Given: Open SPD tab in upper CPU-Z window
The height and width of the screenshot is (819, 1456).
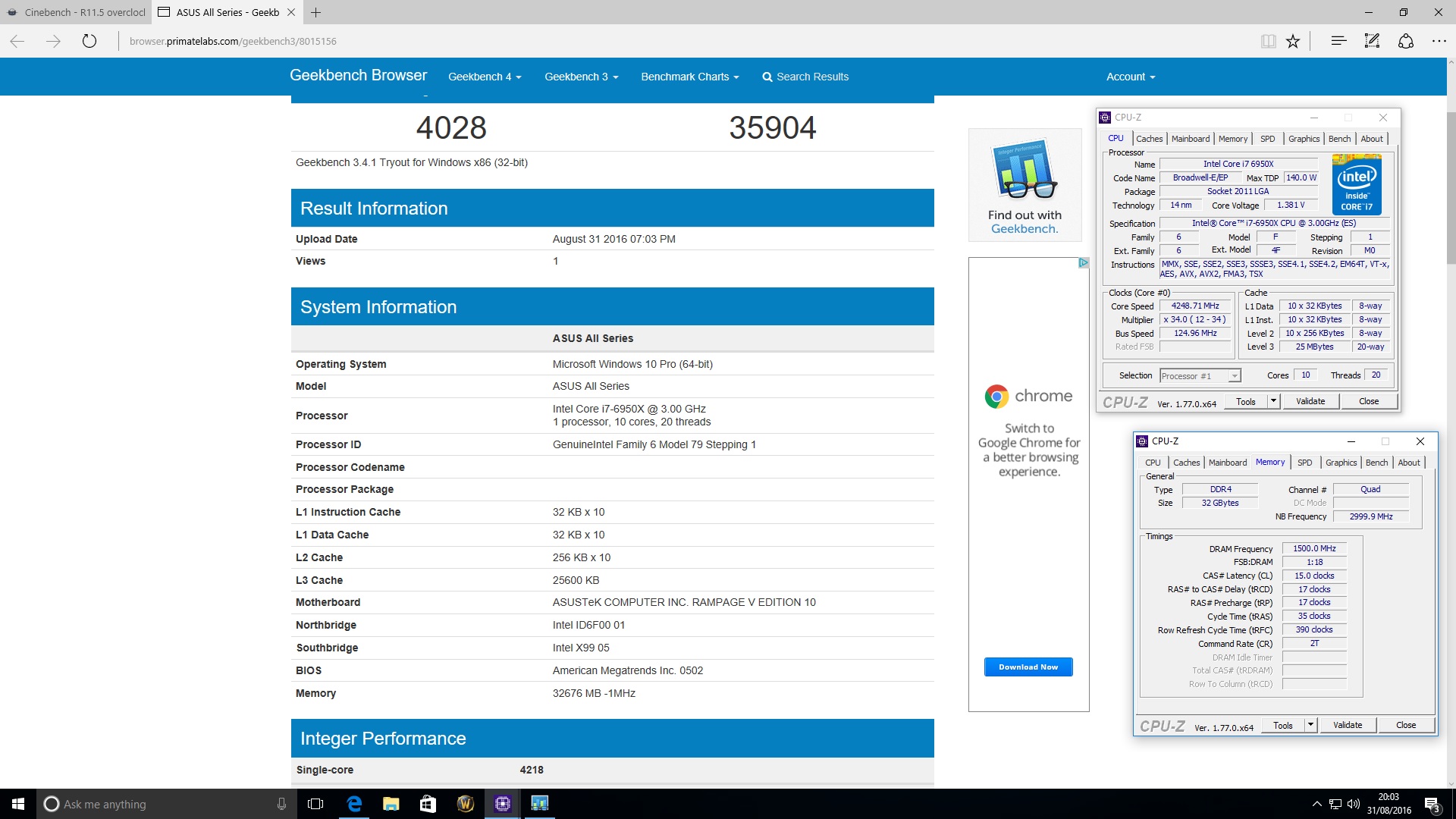Looking at the screenshot, I should click(1267, 139).
